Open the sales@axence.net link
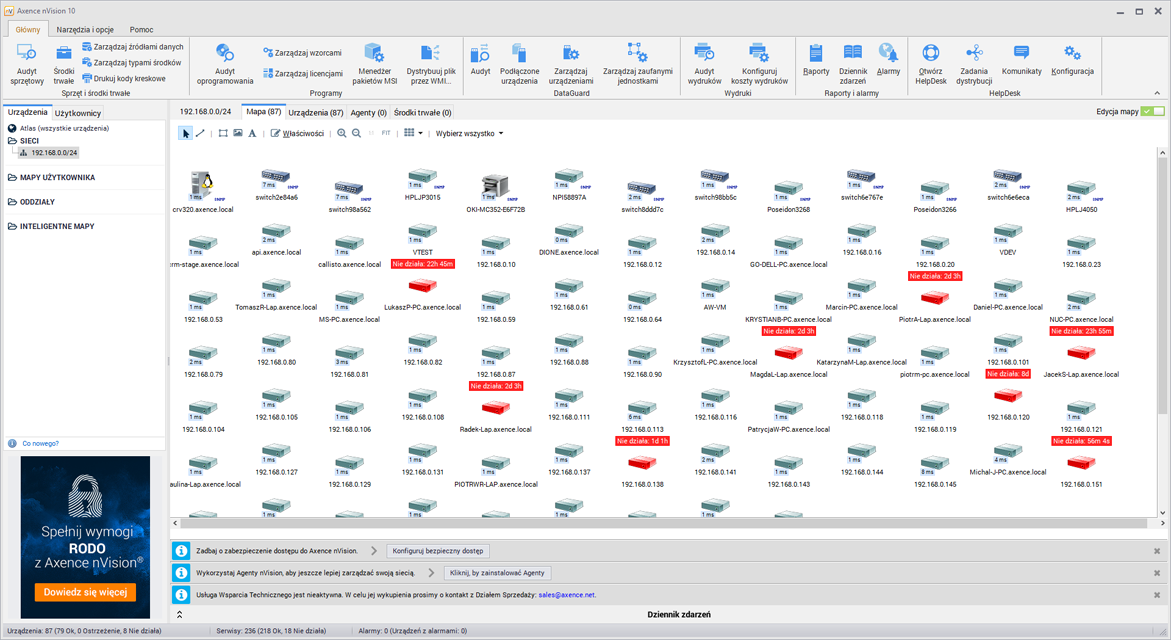 (567, 595)
